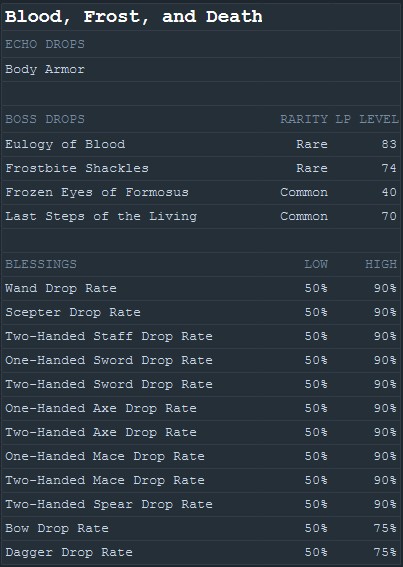Click the ECHO DROPS section header

tap(45, 44)
